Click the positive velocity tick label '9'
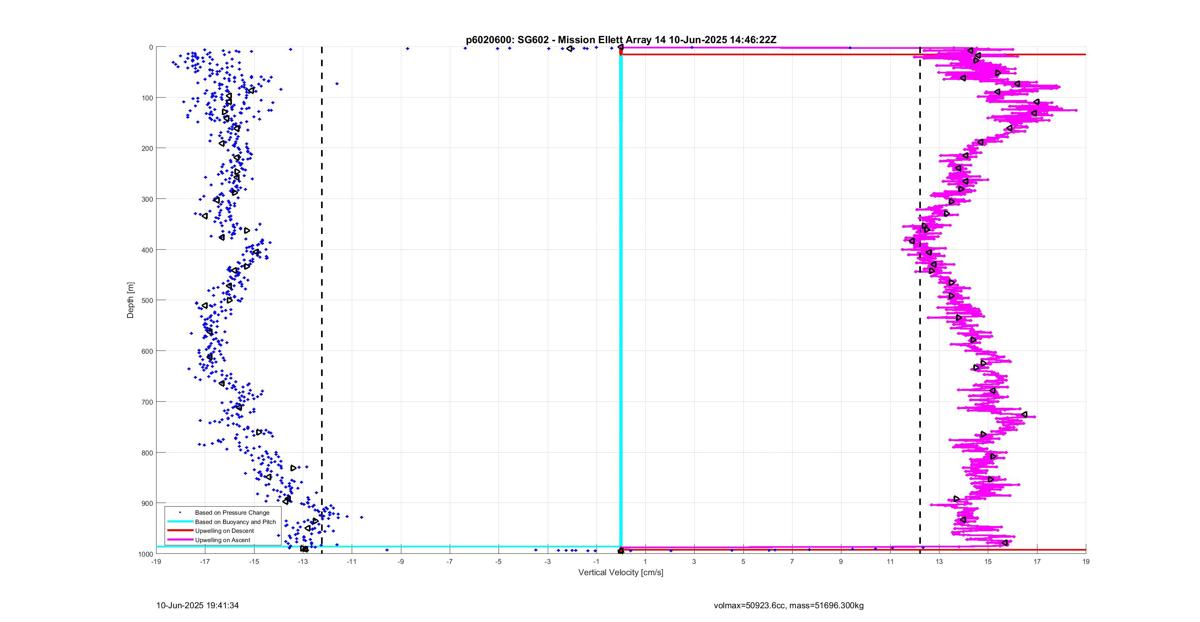The image size is (1200, 622). [x=841, y=562]
